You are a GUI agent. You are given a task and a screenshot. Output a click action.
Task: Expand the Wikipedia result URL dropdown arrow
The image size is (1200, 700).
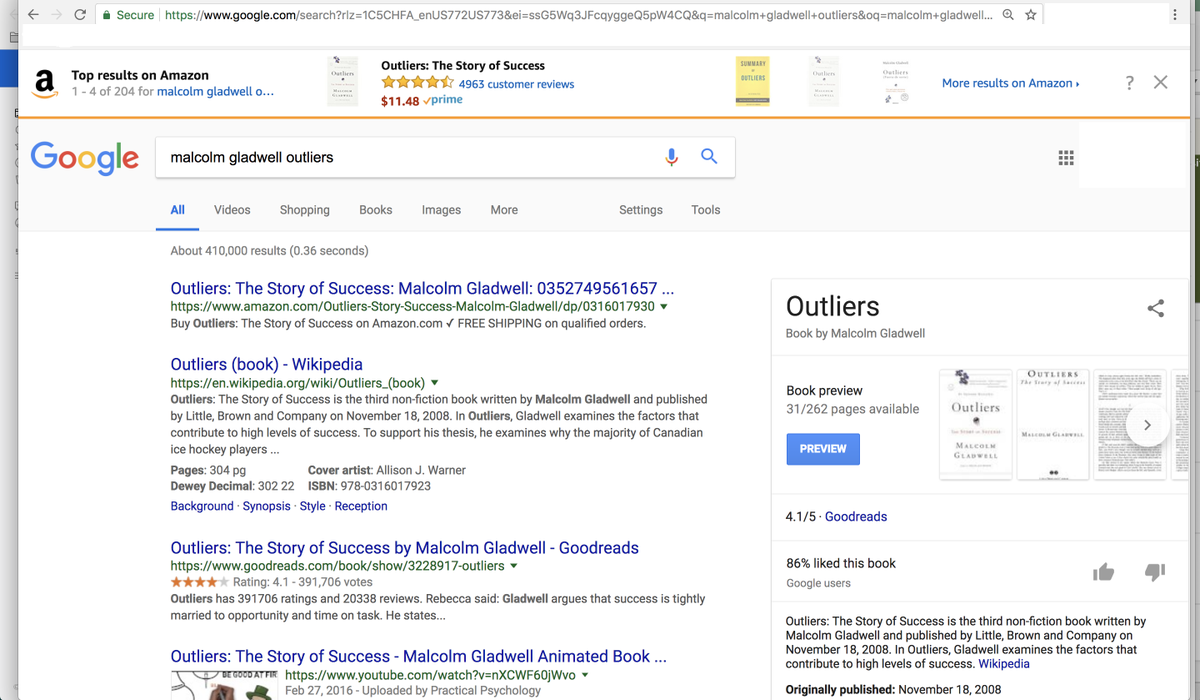[x=434, y=383]
